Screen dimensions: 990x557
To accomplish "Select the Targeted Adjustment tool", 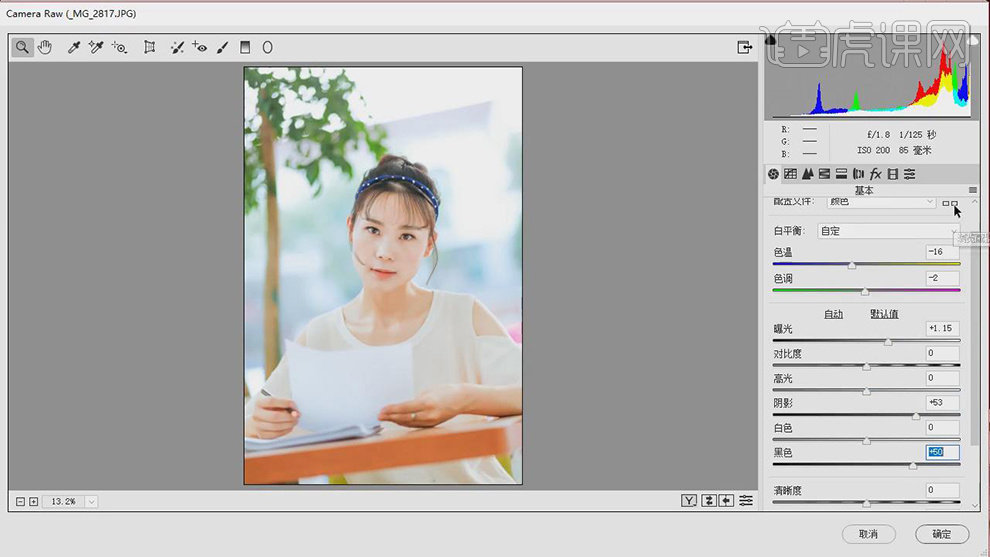I will click(x=119, y=47).
